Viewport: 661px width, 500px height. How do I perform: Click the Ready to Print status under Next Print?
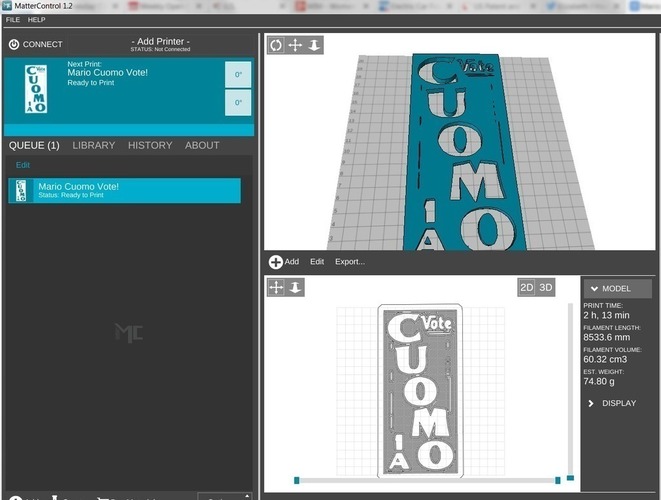point(91,83)
